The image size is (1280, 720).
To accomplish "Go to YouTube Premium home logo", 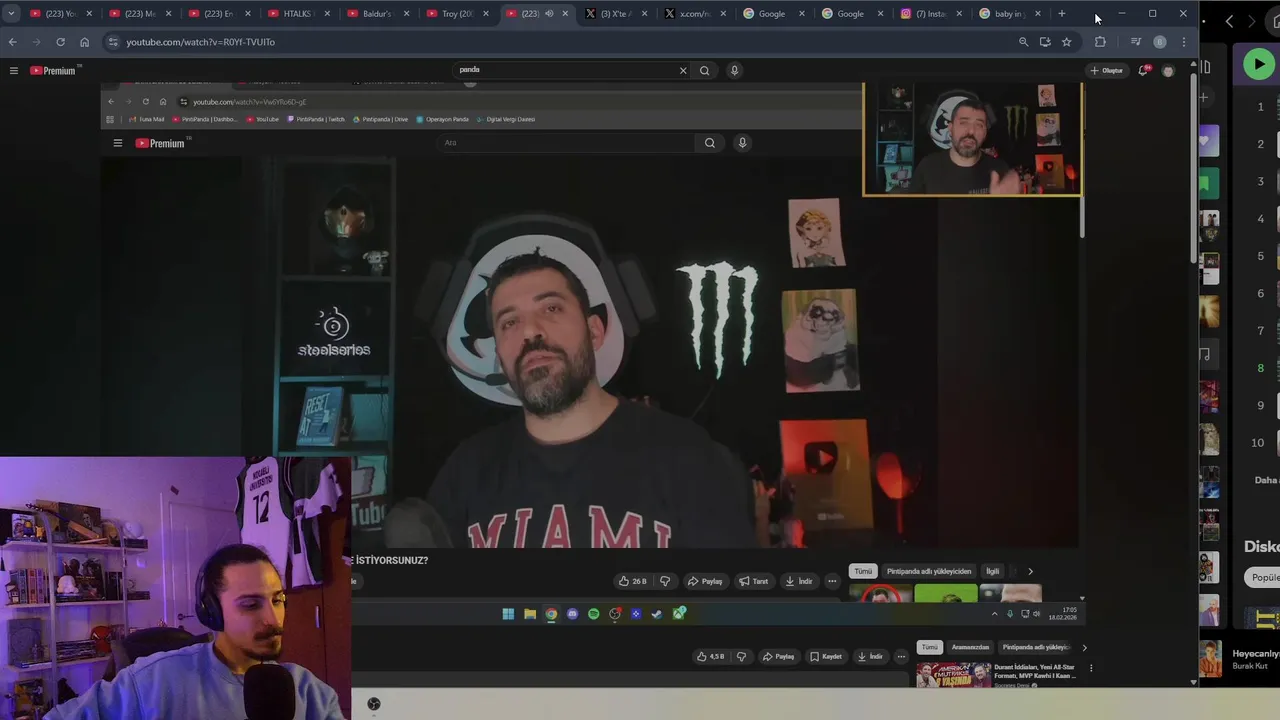I will pyautogui.click(x=53, y=70).
